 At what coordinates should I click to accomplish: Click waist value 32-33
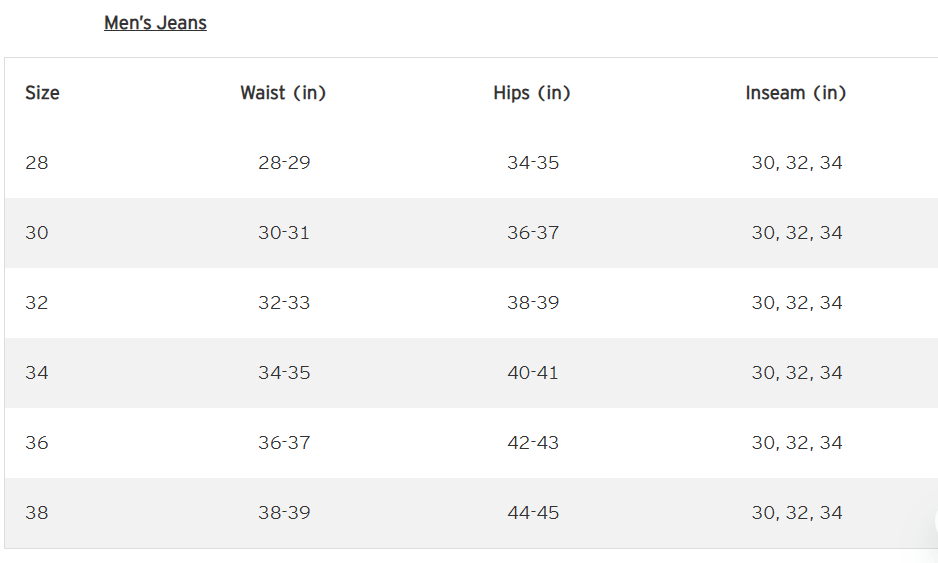coord(284,303)
